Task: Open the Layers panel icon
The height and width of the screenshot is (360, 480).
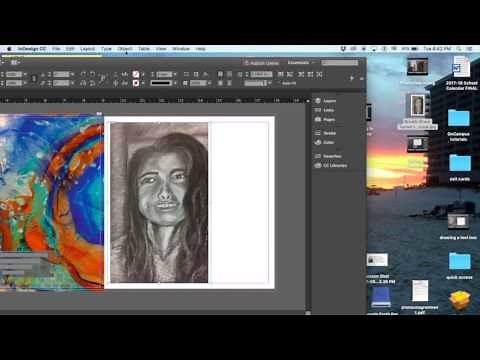Action: click(318, 101)
